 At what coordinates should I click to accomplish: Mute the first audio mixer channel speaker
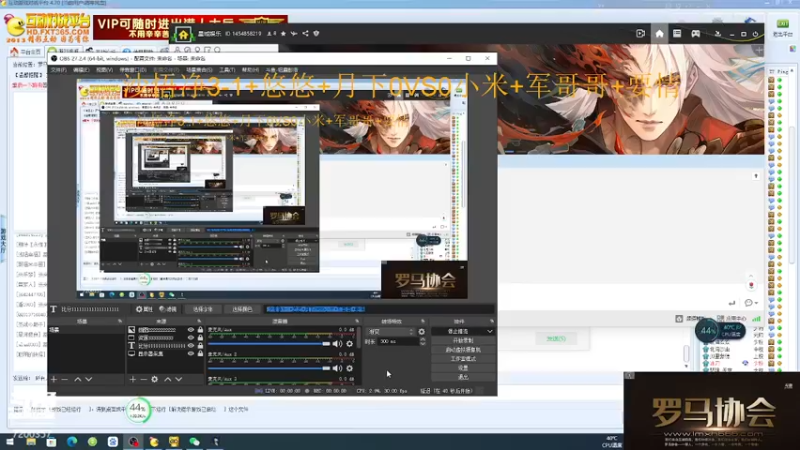point(337,344)
